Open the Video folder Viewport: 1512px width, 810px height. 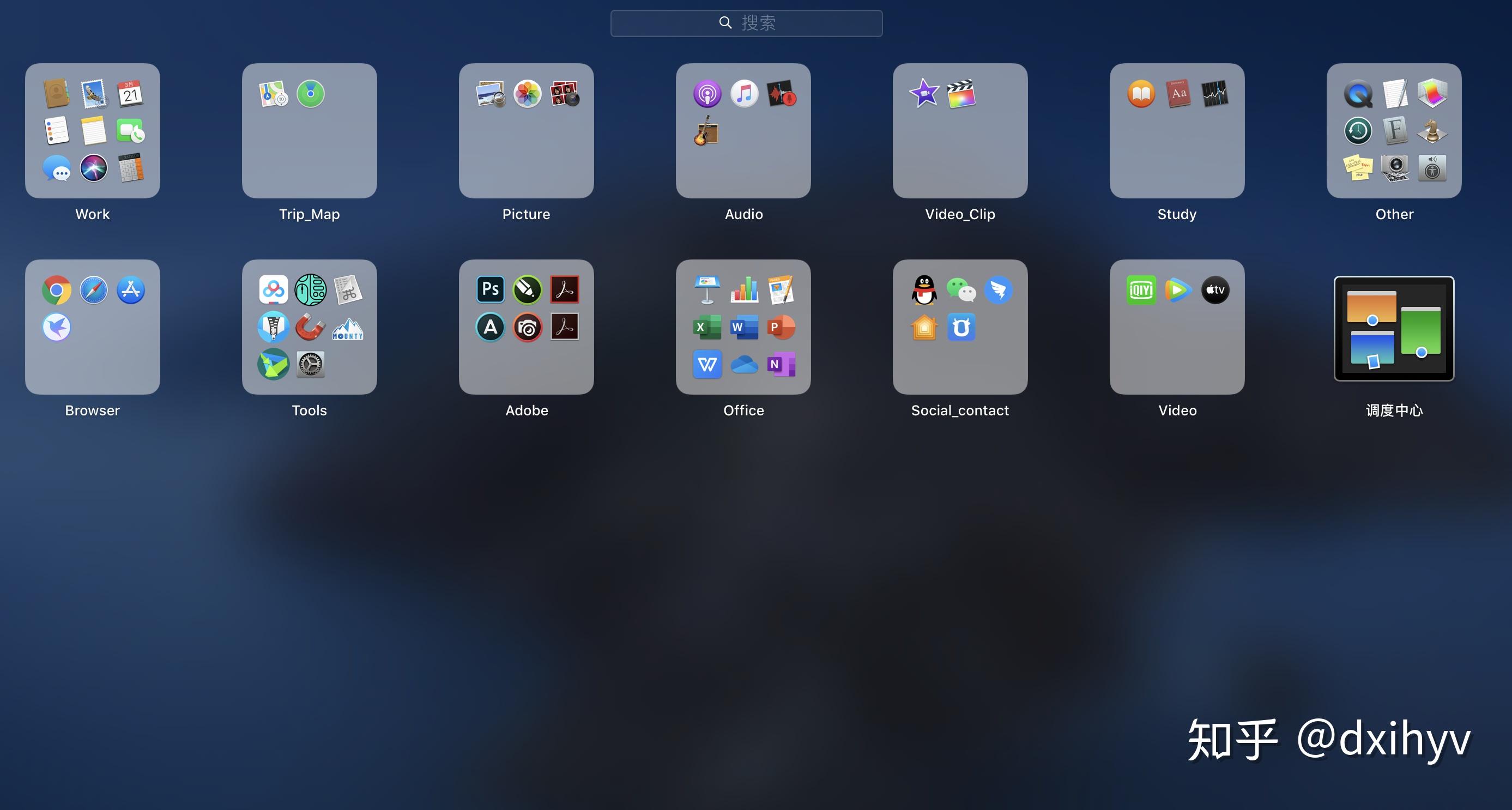tap(1177, 327)
